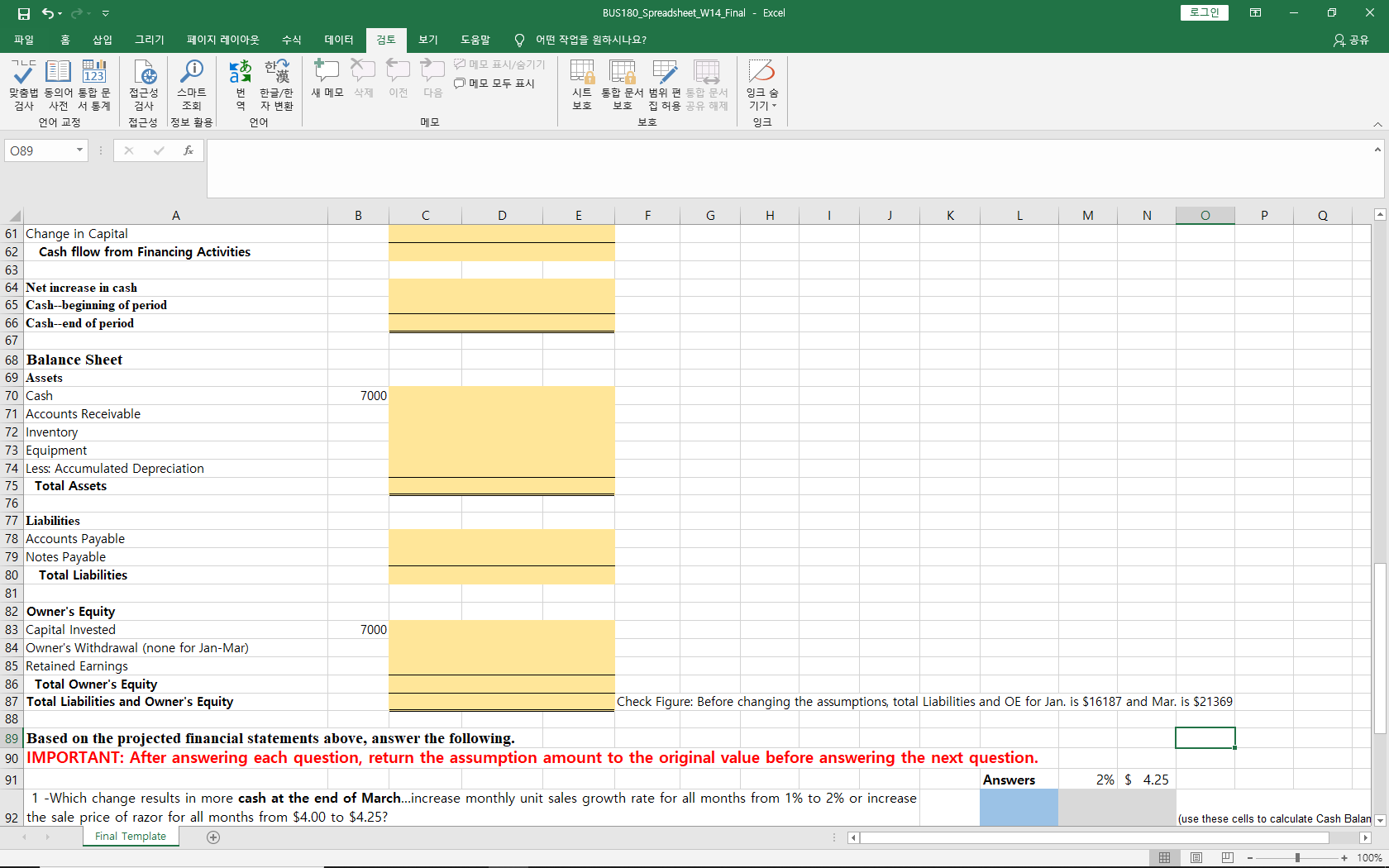1389x868 pixels.
Task: Toggle 잉크 숨기기 hide ink
Action: pos(761,83)
